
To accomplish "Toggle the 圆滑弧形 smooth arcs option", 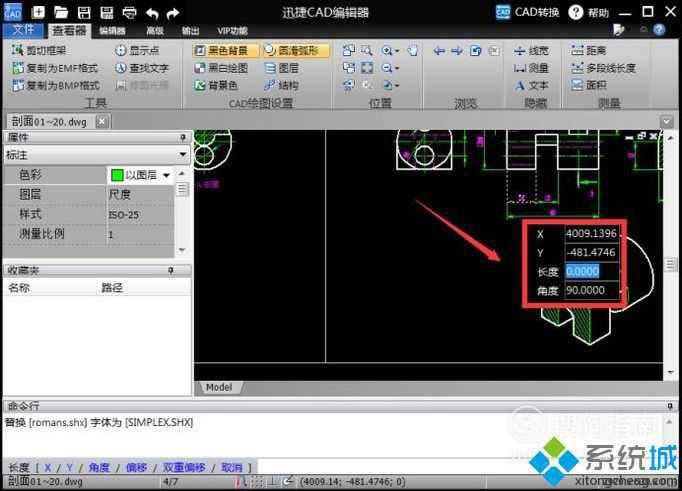I will [x=296, y=50].
